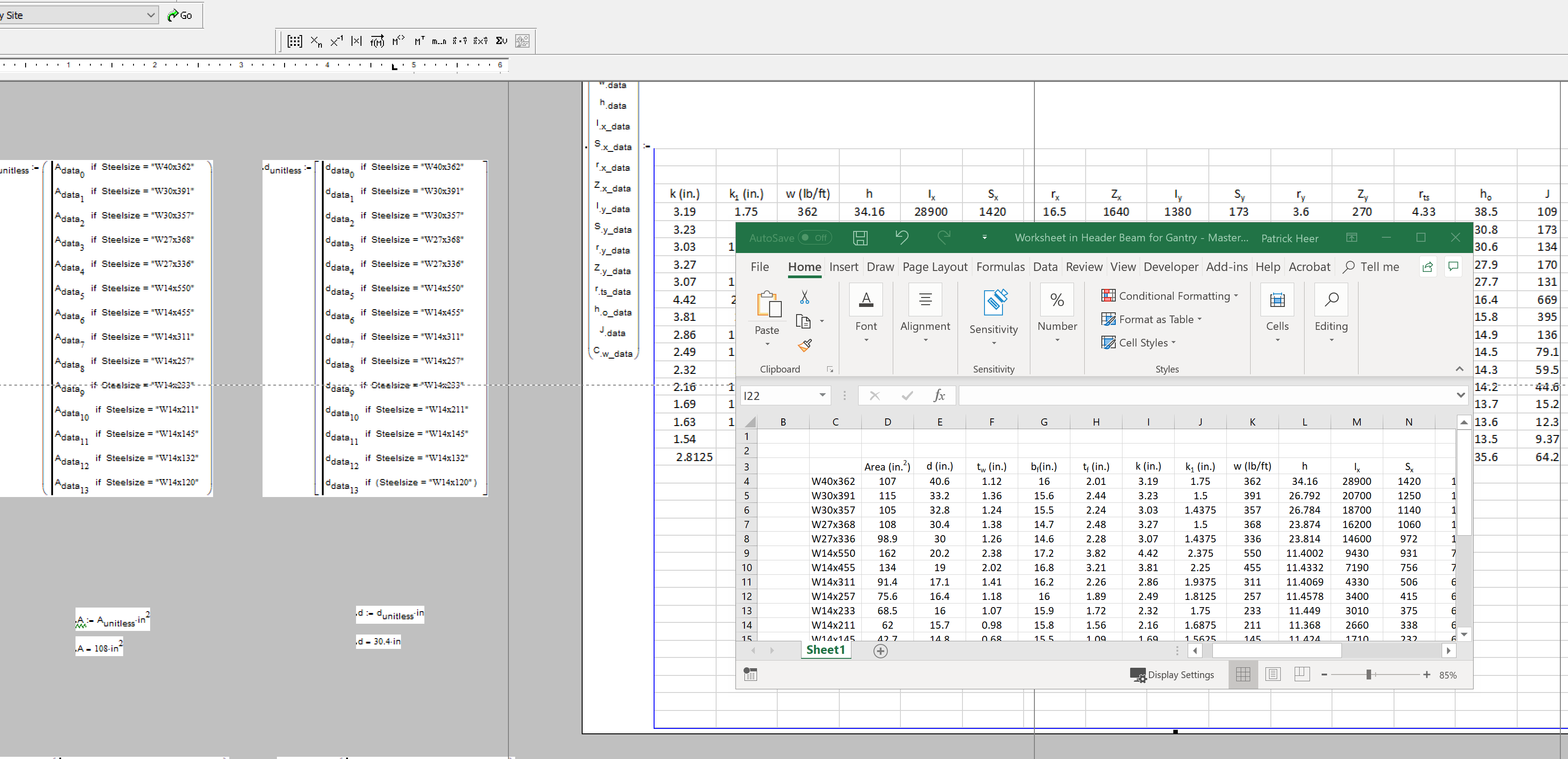Select the matrix transpose M^T icon

419,41
